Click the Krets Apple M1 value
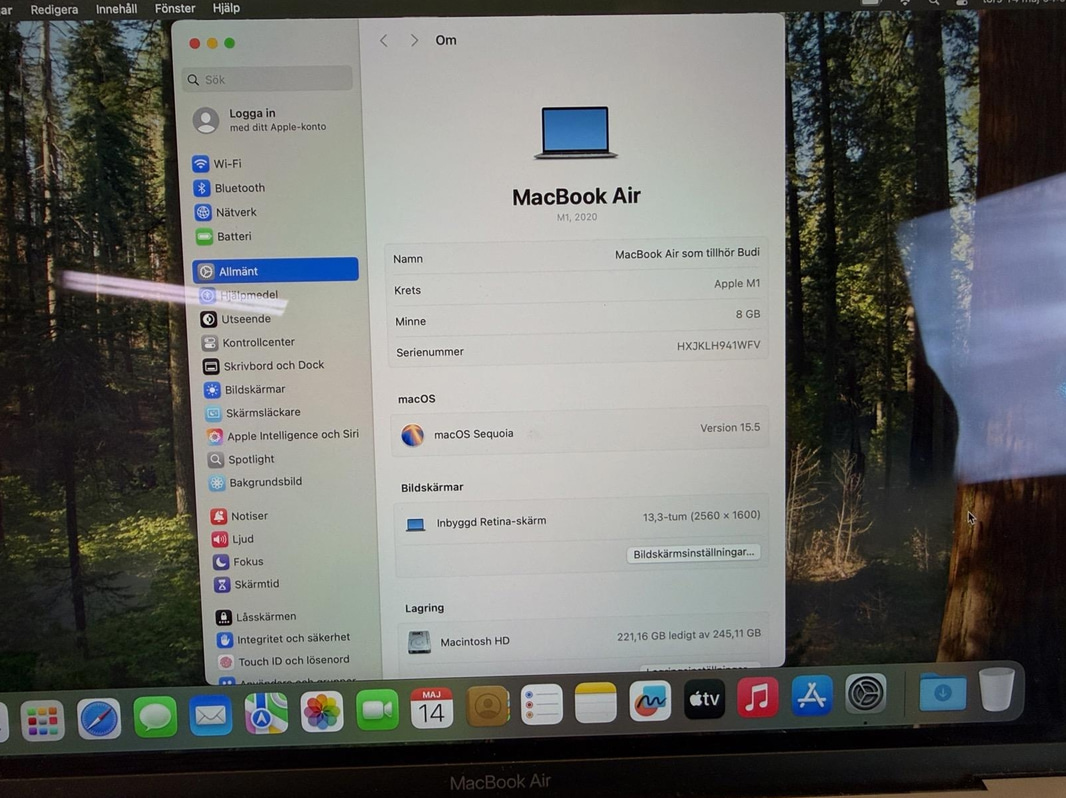The image size is (1066, 798). (737, 283)
